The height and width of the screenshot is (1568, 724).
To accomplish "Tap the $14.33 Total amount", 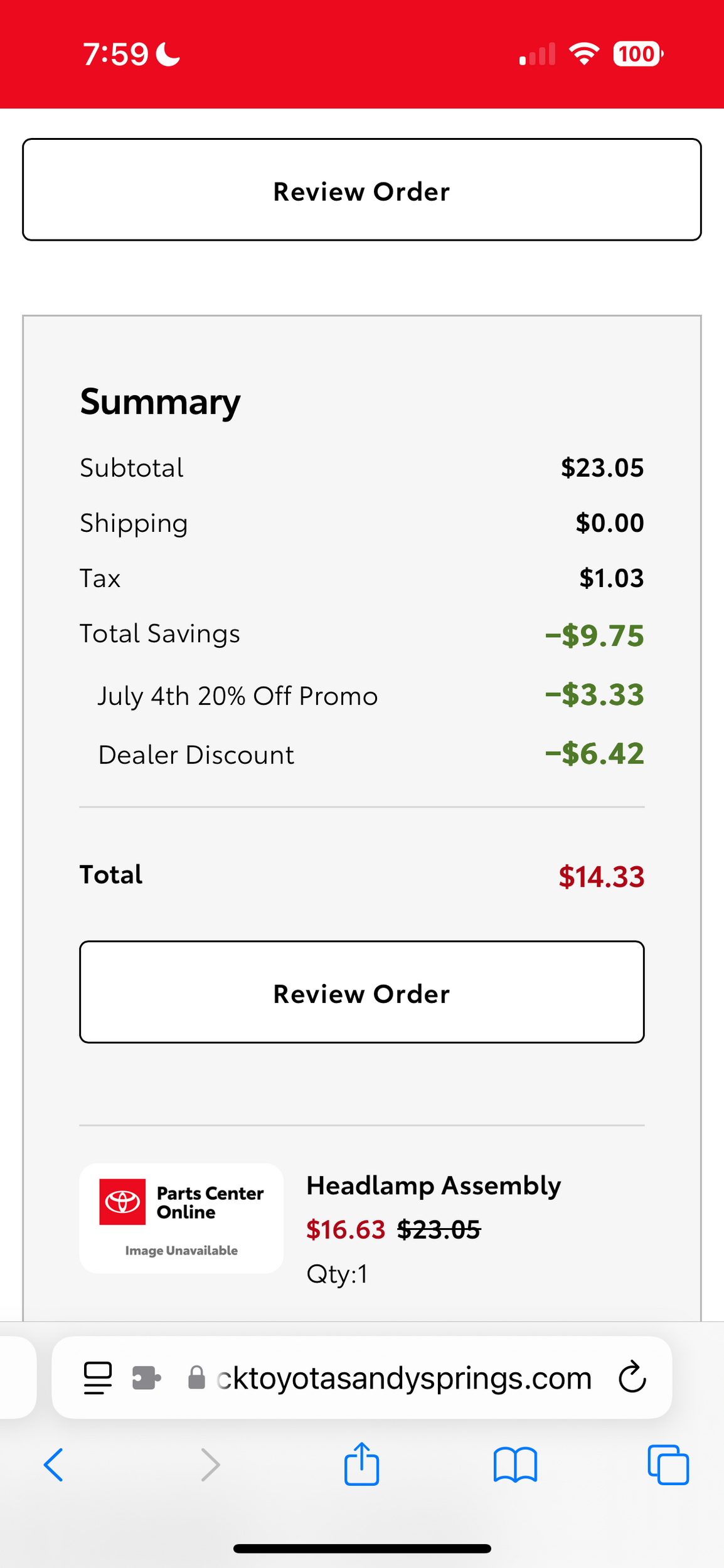I will 601,876.
